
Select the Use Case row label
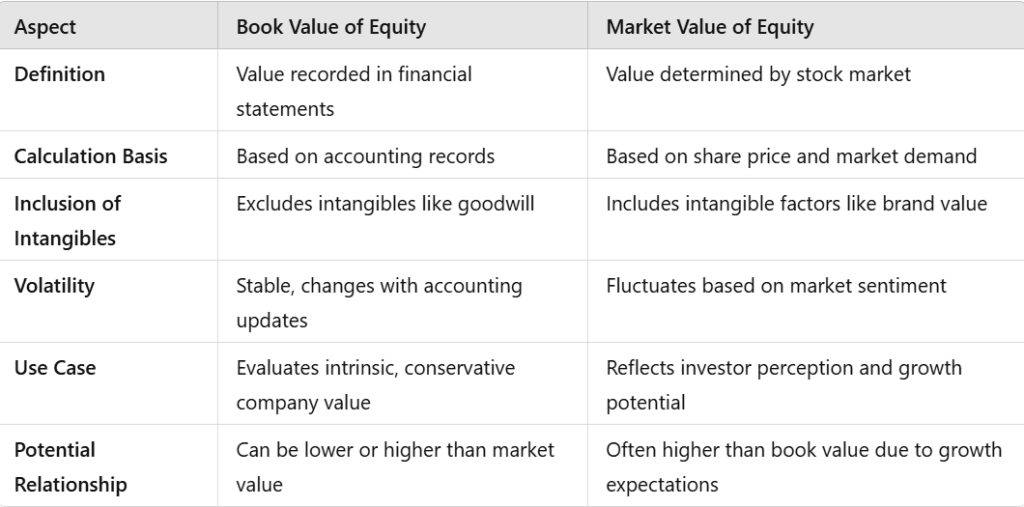pyautogui.click(x=55, y=368)
